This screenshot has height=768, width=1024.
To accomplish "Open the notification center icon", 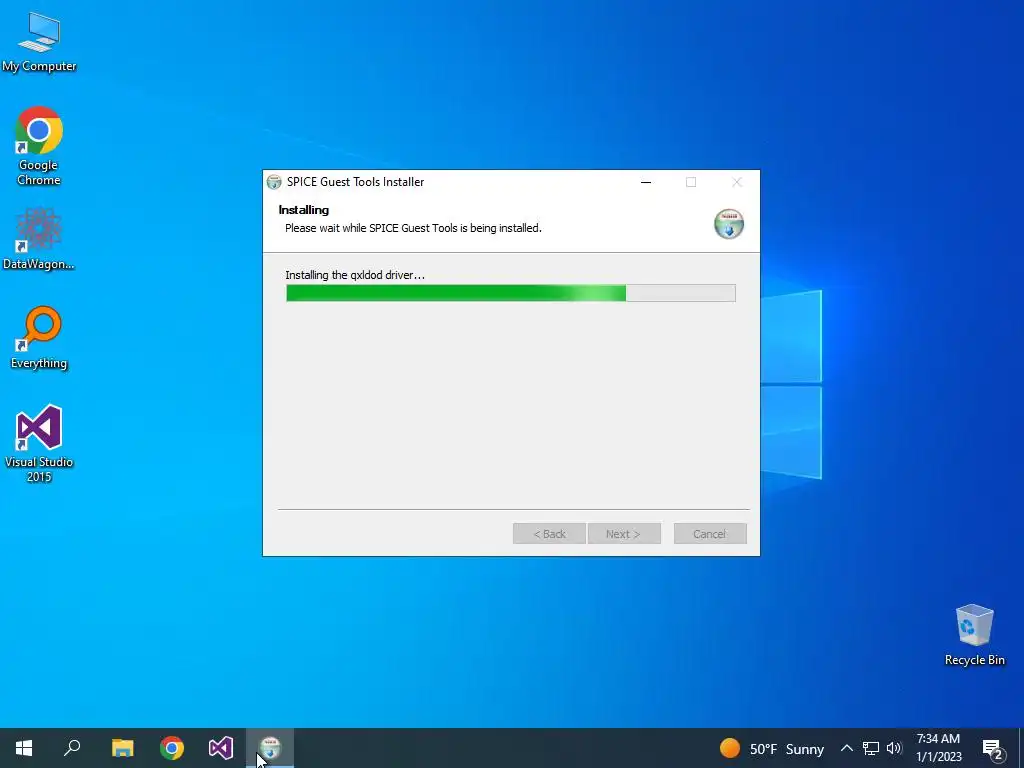I will tap(992, 748).
